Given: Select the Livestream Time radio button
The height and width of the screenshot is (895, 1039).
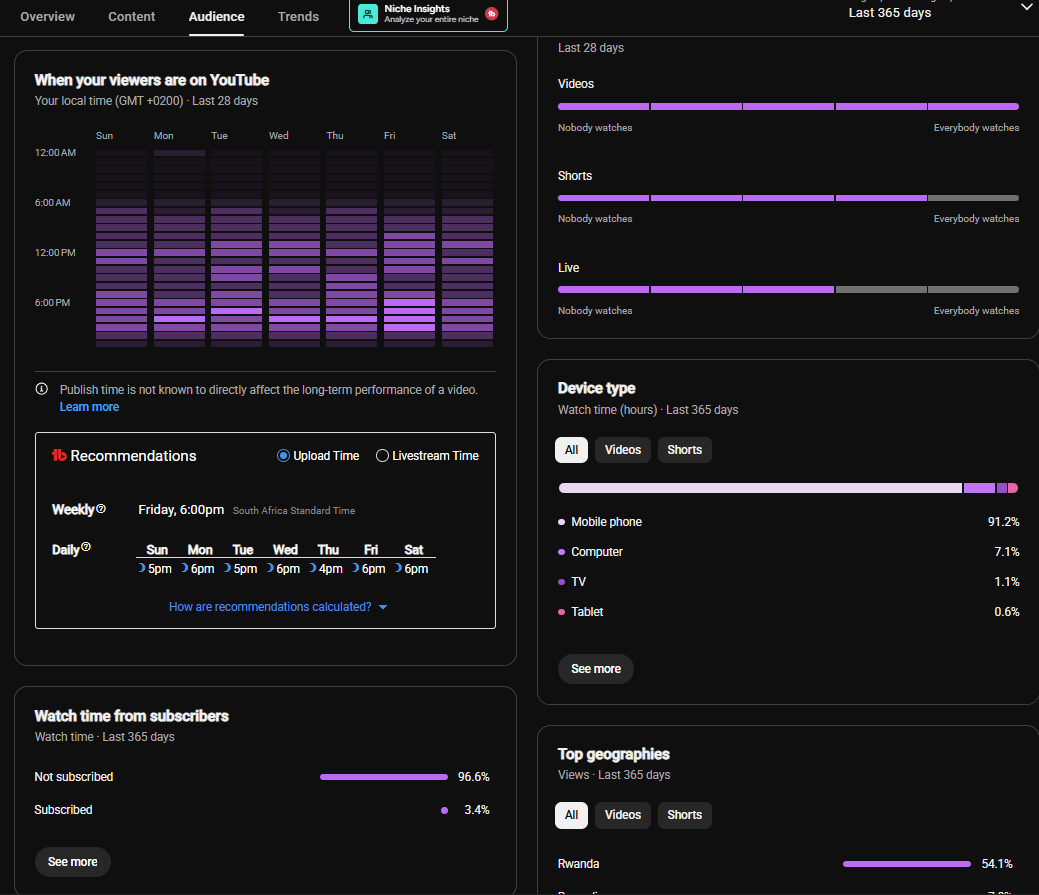Looking at the screenshot, I should 382,456.
